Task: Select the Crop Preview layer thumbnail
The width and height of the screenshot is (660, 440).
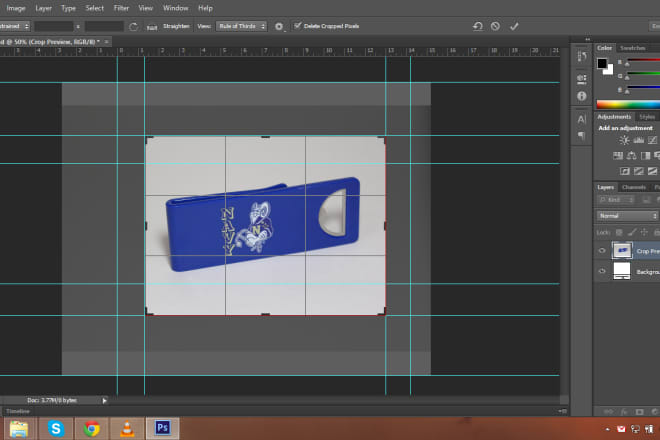Action: (622, 251)
